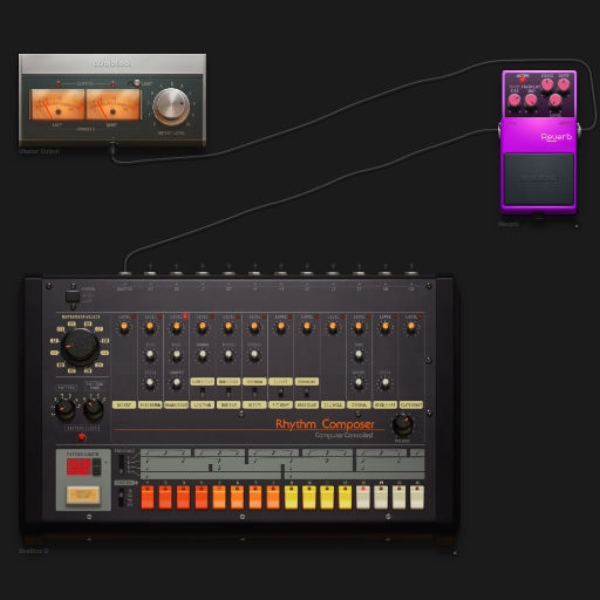Adjust the Open Hihat decay knob
Viewport: 600px width, 600px height.
tap(385, 383)
